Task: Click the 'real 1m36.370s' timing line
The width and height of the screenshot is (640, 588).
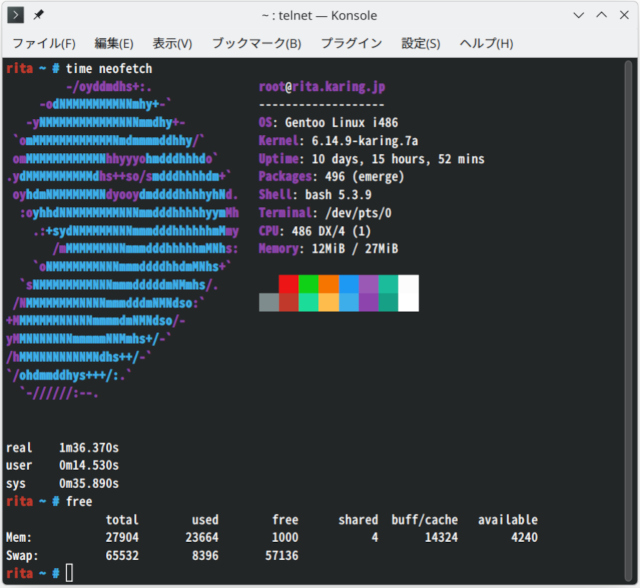Action: pos(62,448)
